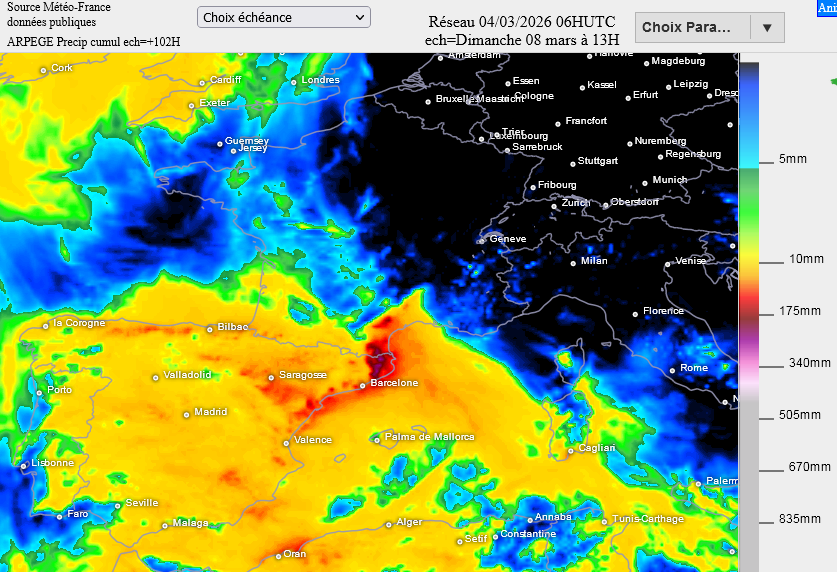Click the green arrow at right edge

(832, 81)
